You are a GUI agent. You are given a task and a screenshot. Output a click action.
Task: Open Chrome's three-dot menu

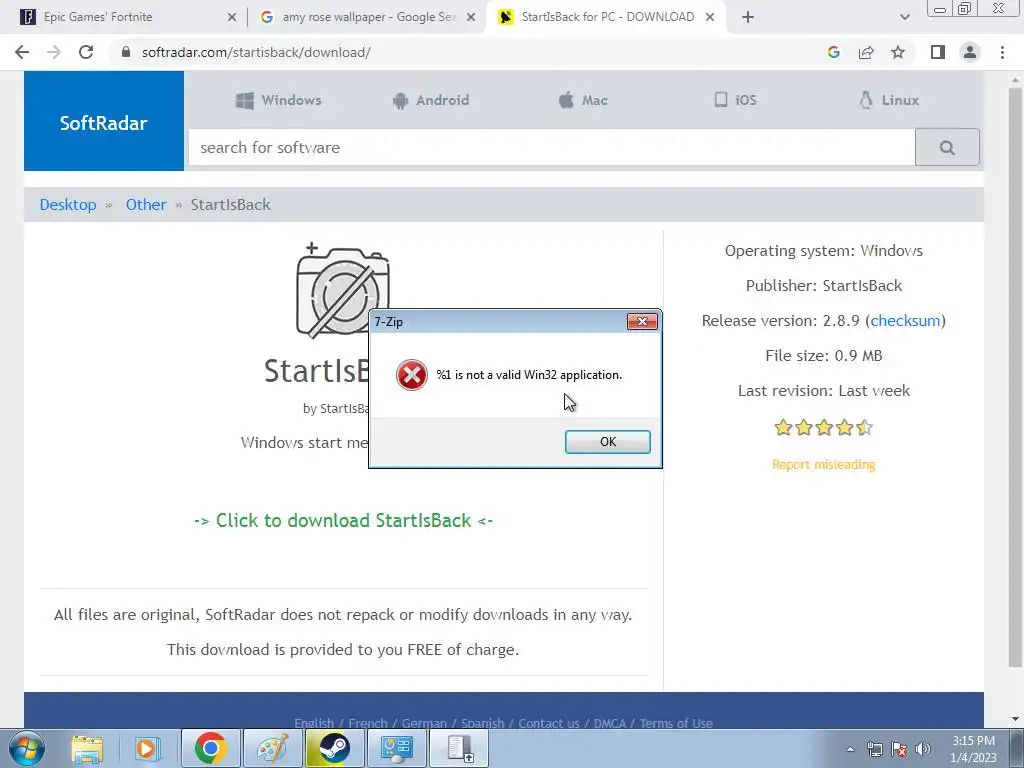pos(1002,52)
